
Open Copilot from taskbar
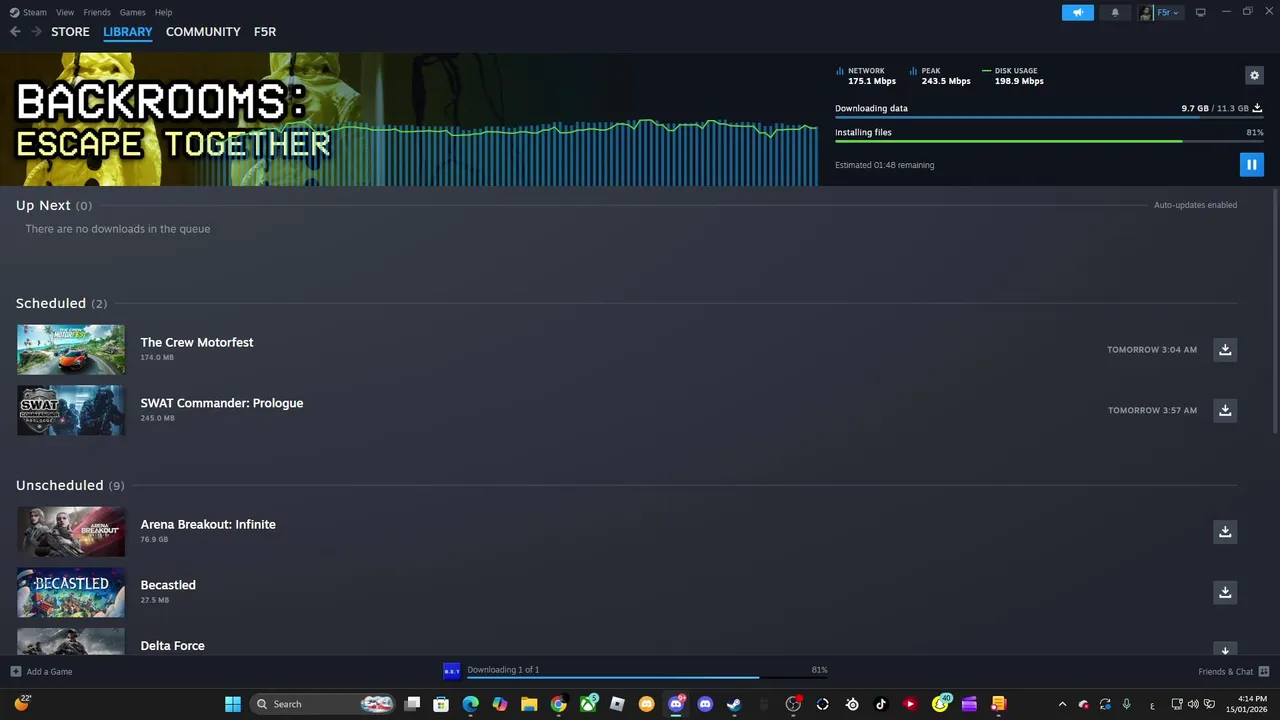pos(500,704)
